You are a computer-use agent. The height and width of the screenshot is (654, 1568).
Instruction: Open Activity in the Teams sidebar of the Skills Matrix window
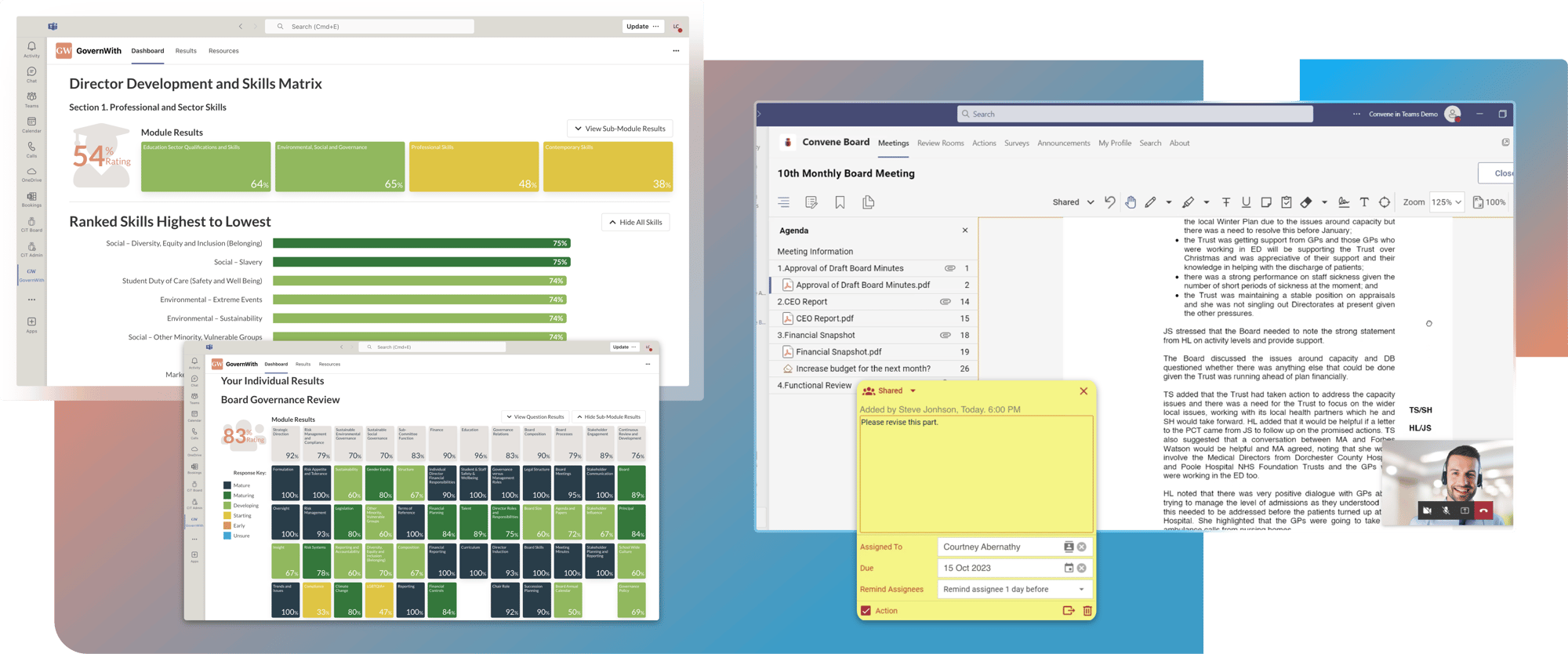tap(31, 49)
